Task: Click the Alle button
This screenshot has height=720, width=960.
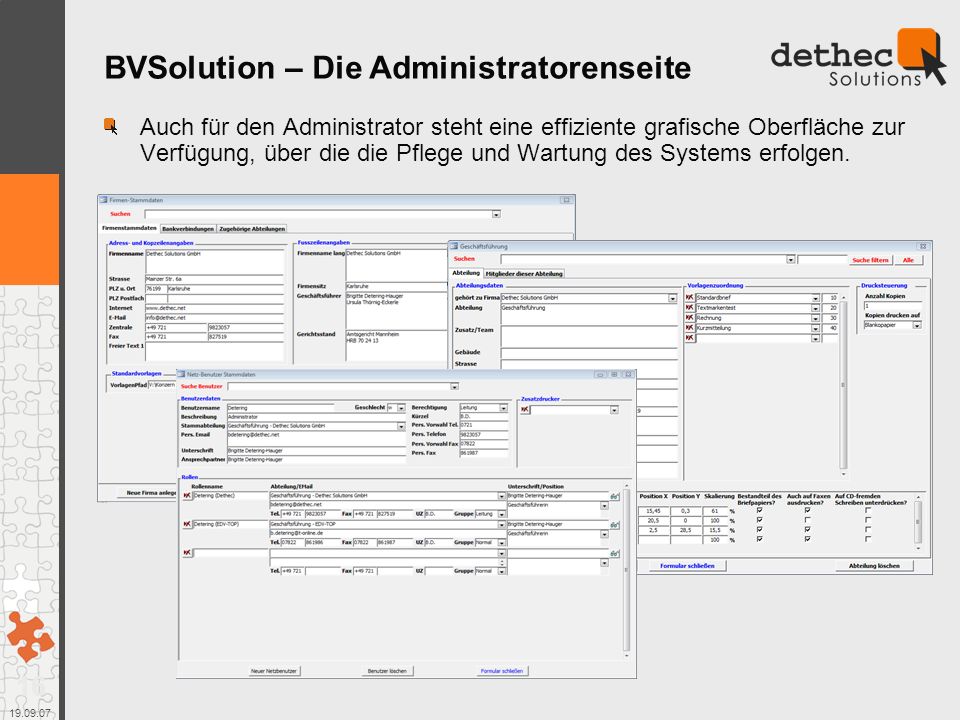Action: pyautogui.click(x=908, y=260)
